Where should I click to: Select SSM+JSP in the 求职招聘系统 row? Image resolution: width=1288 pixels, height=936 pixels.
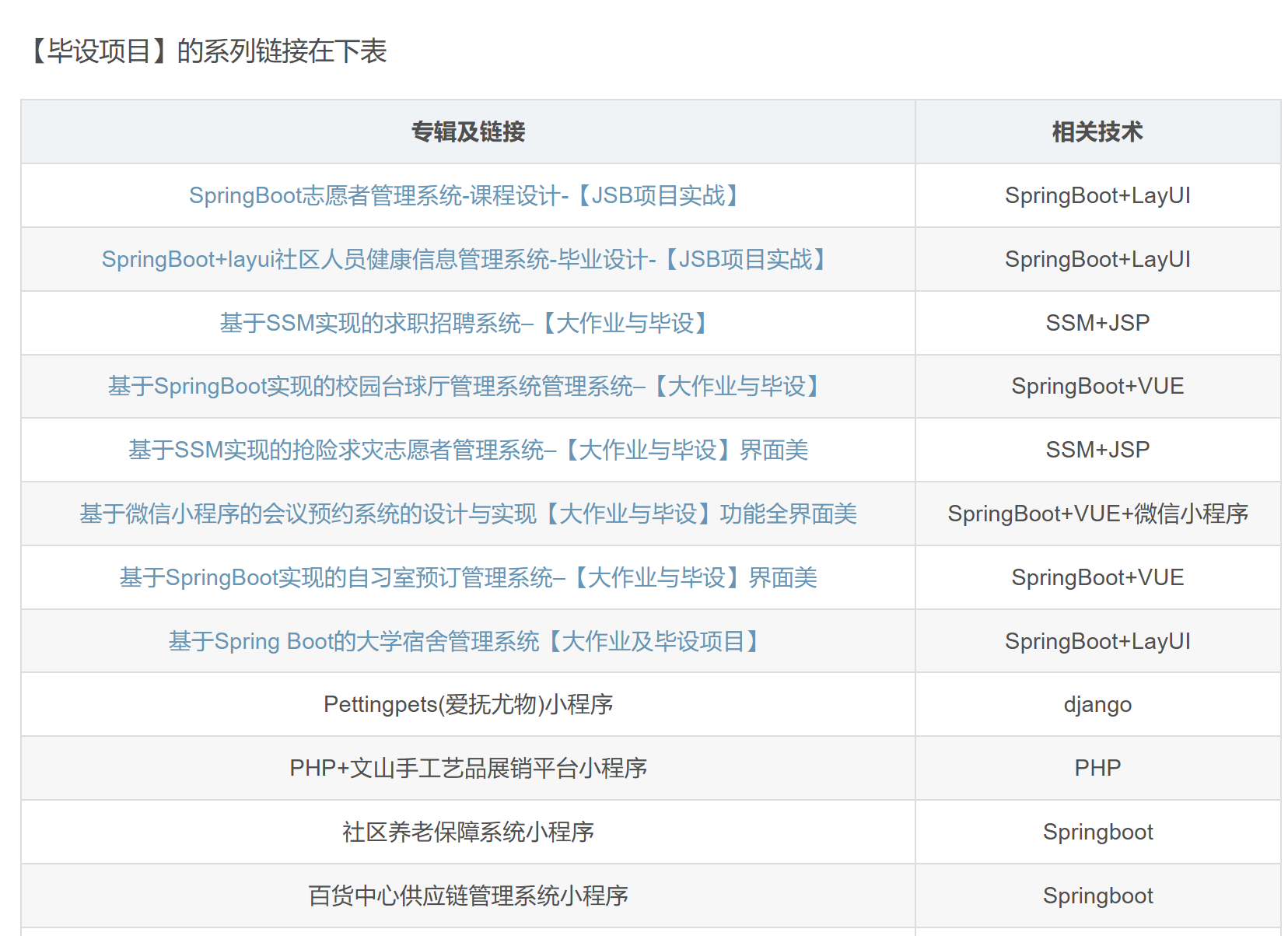[1097, 323]
